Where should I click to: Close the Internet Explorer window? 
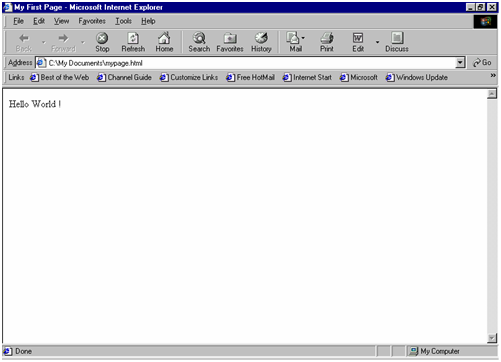(492, 7)
